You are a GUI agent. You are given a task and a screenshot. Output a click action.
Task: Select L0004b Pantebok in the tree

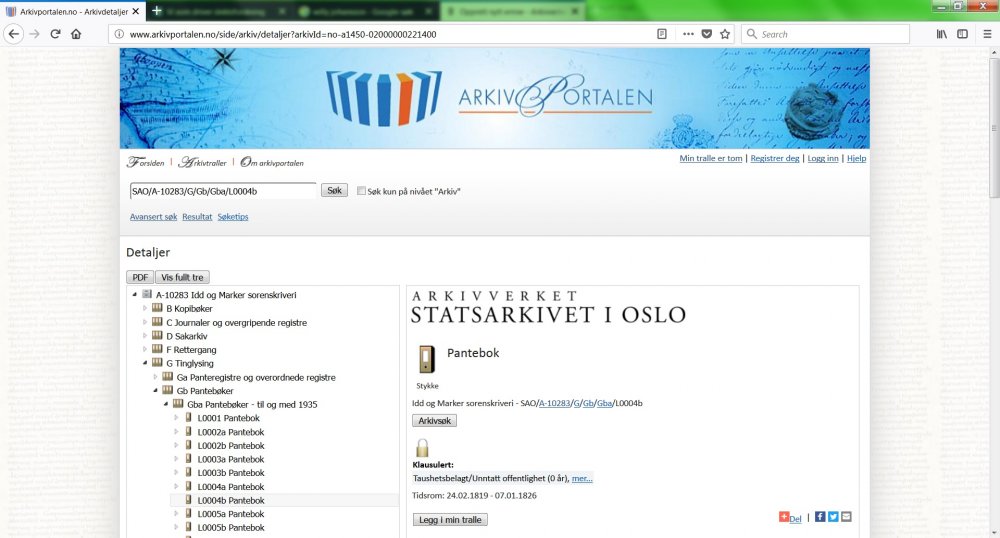point(231,500)
